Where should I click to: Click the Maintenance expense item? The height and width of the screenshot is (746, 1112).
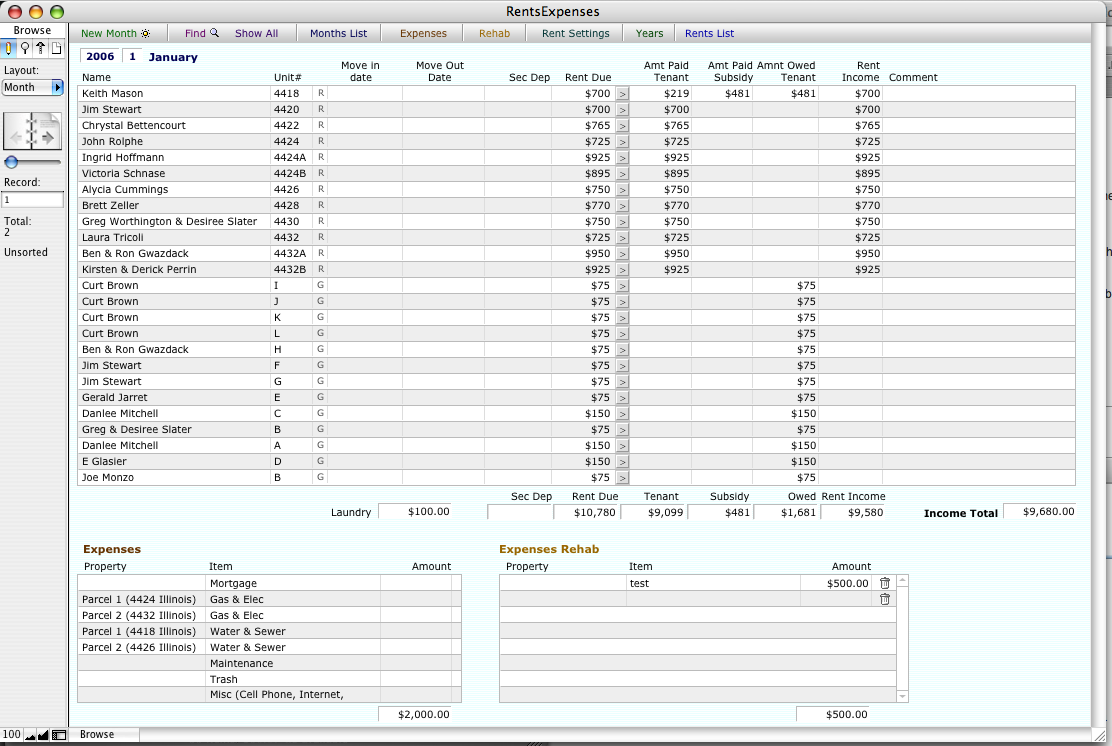pyautogui.click(x=293, y=663)
